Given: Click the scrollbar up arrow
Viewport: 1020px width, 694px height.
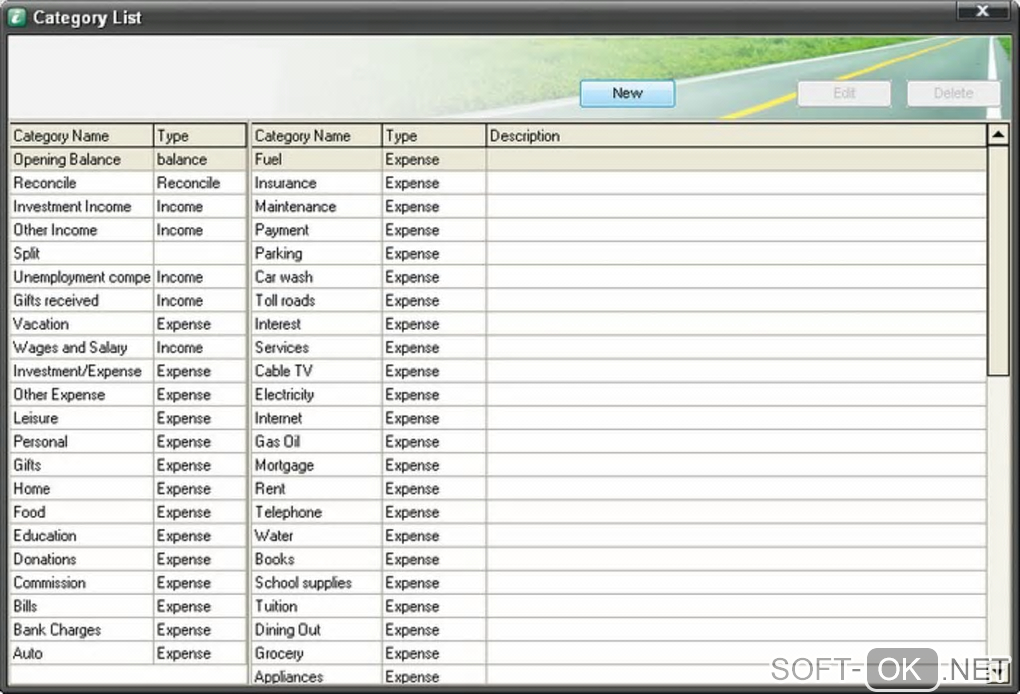Looking at the screenshot, I should [x=998, y=135].
